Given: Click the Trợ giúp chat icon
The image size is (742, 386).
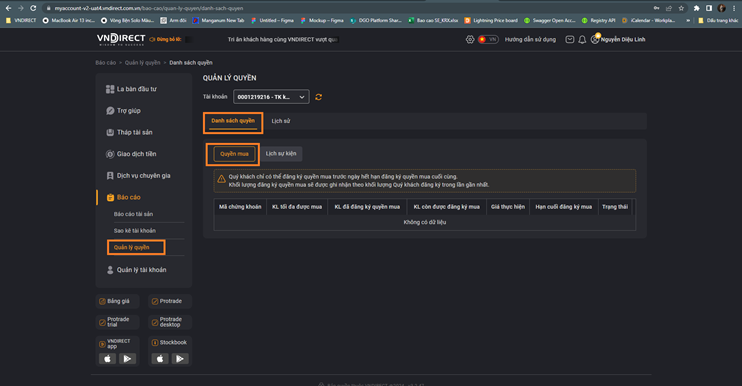Looking at the screenshot, I should [110, 111].
